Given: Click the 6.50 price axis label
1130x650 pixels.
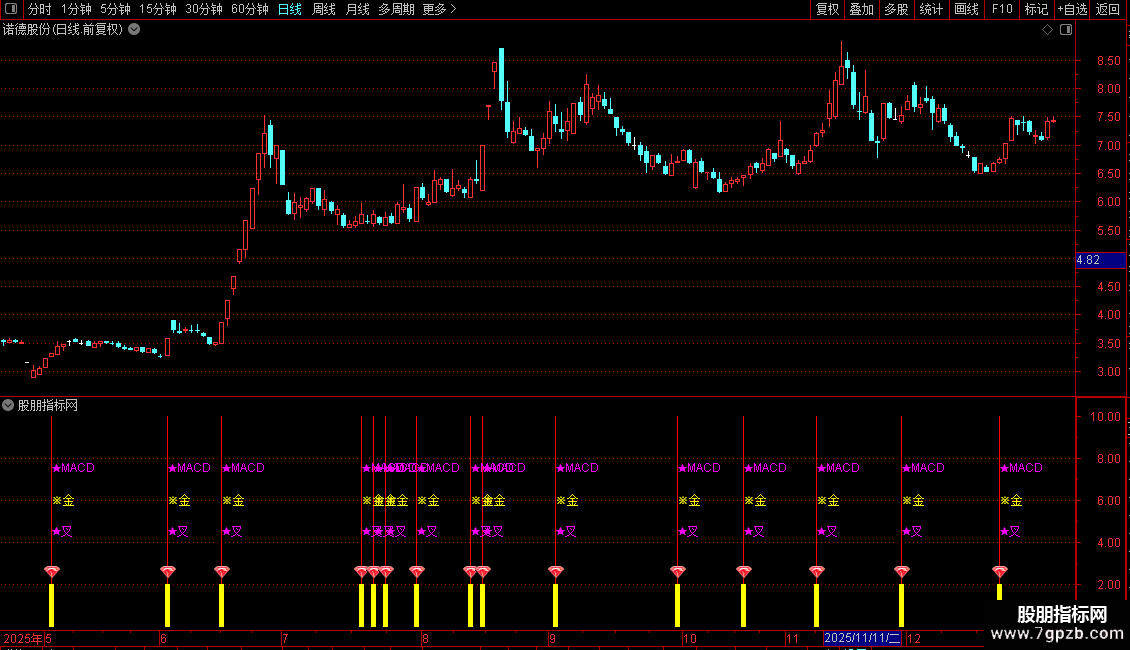Looking at the screenshot, I should tap(1108, 174).
